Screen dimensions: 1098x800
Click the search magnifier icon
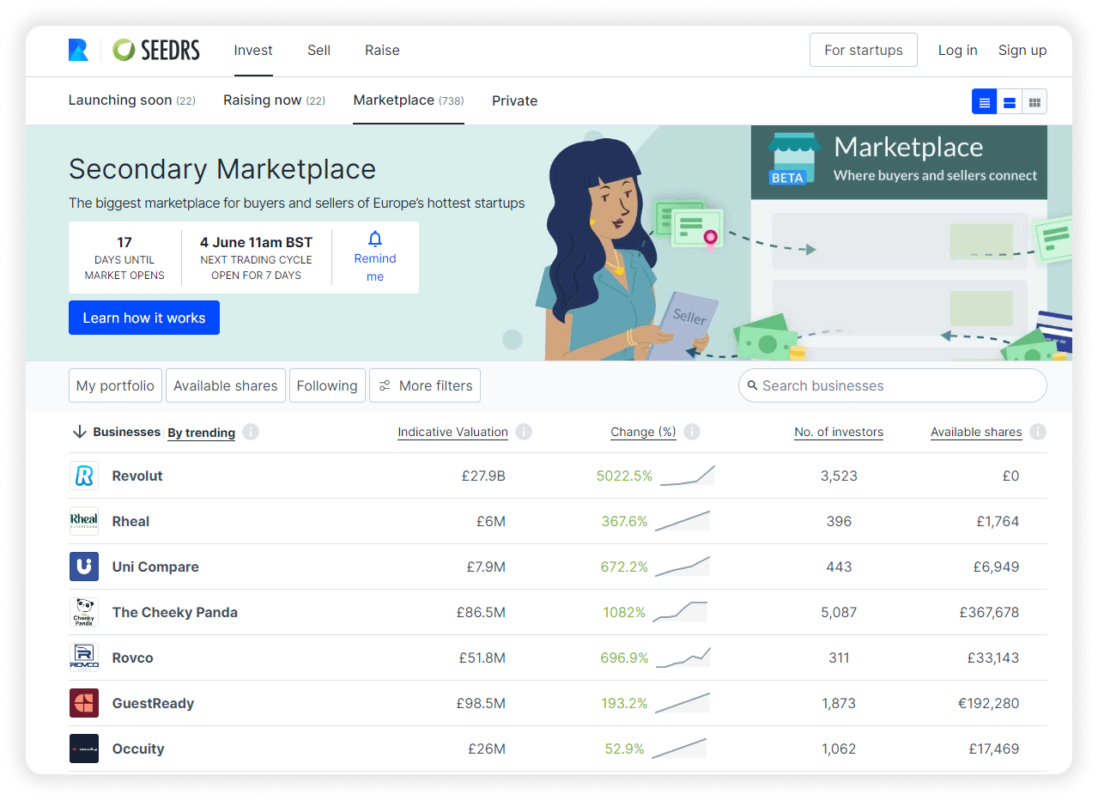(x=752, y=385)
